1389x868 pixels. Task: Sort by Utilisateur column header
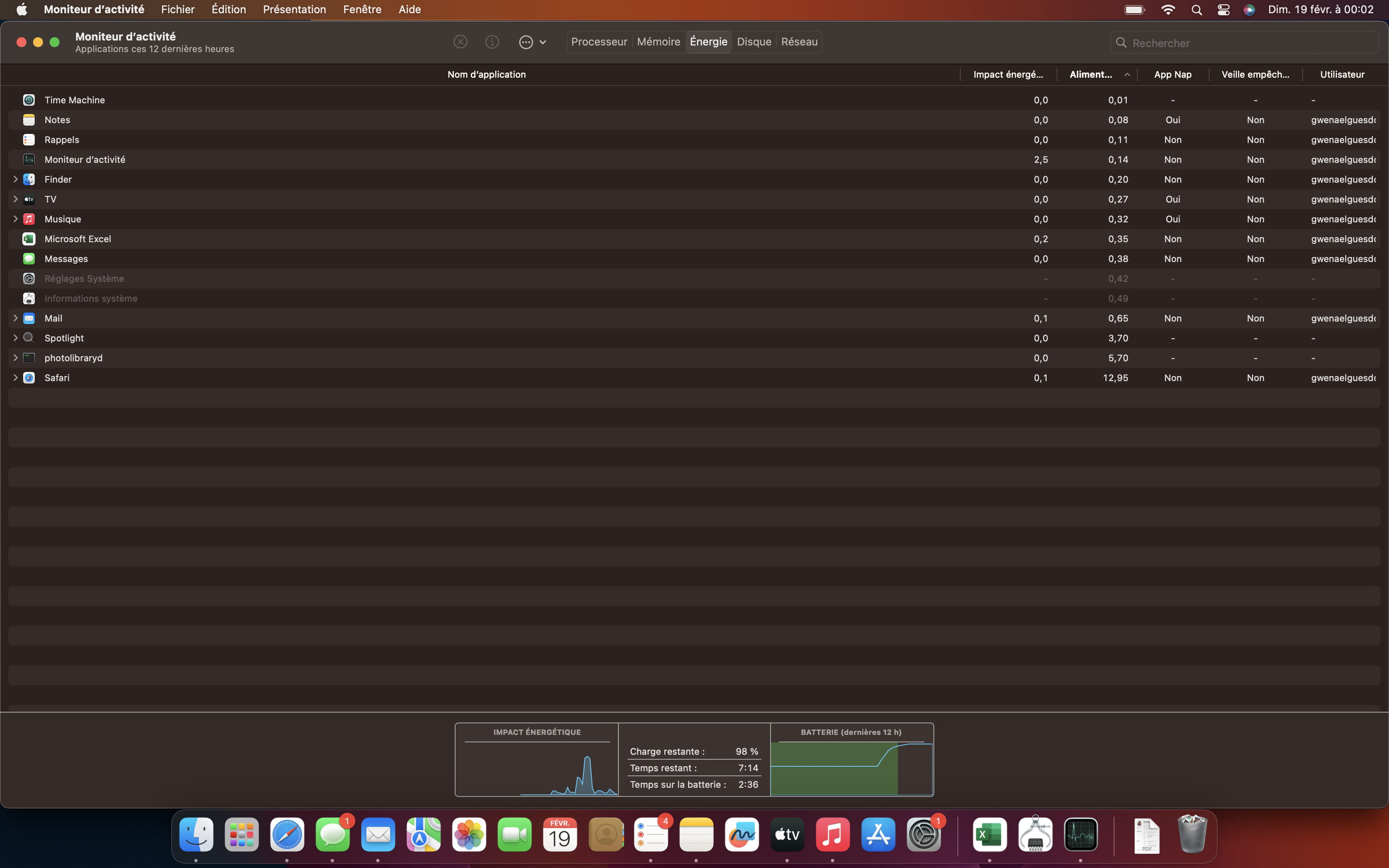click(x=1342, y=75)
